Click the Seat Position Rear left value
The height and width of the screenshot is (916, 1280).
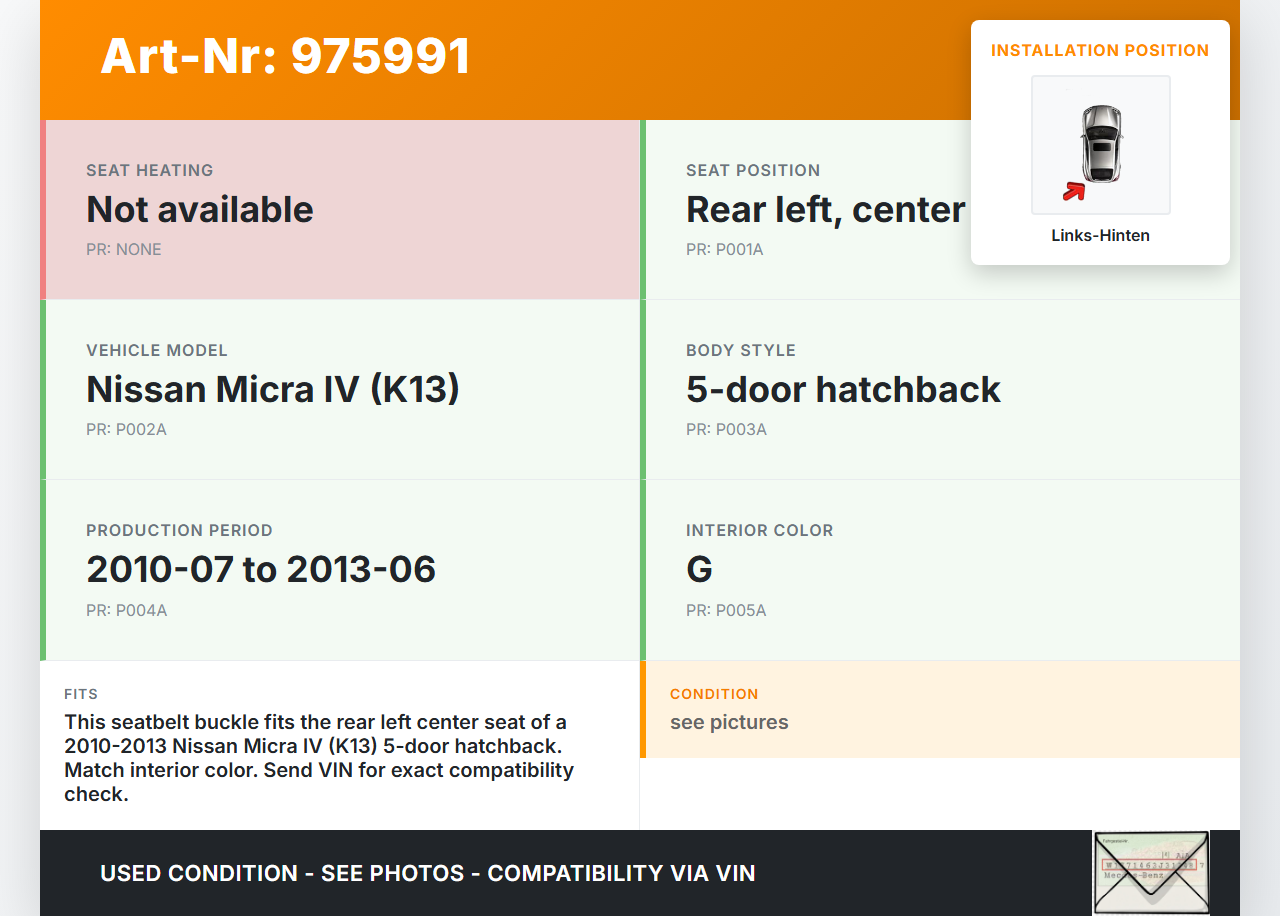825,210
